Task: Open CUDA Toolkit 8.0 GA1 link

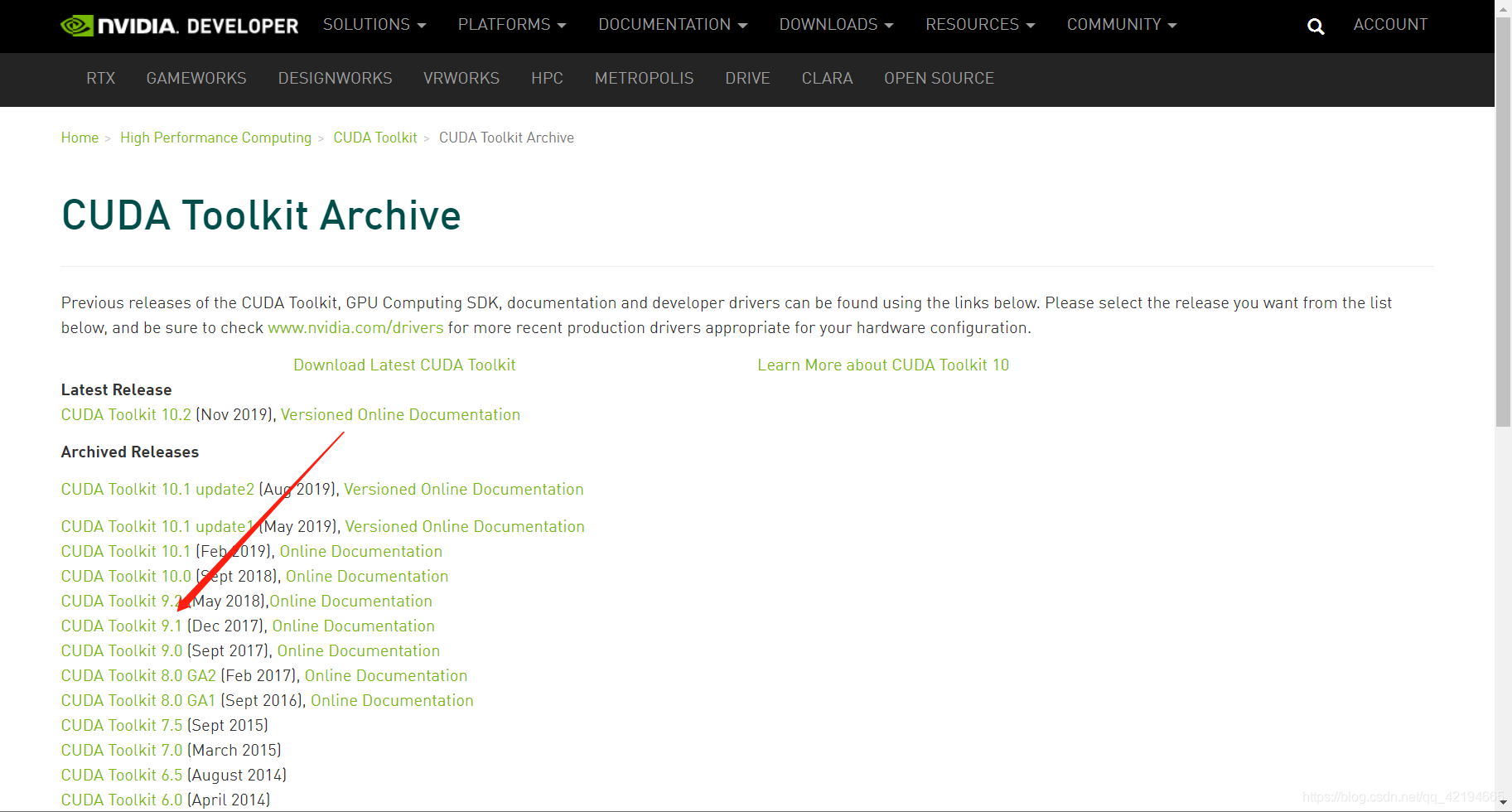Action: coord(138,700)
